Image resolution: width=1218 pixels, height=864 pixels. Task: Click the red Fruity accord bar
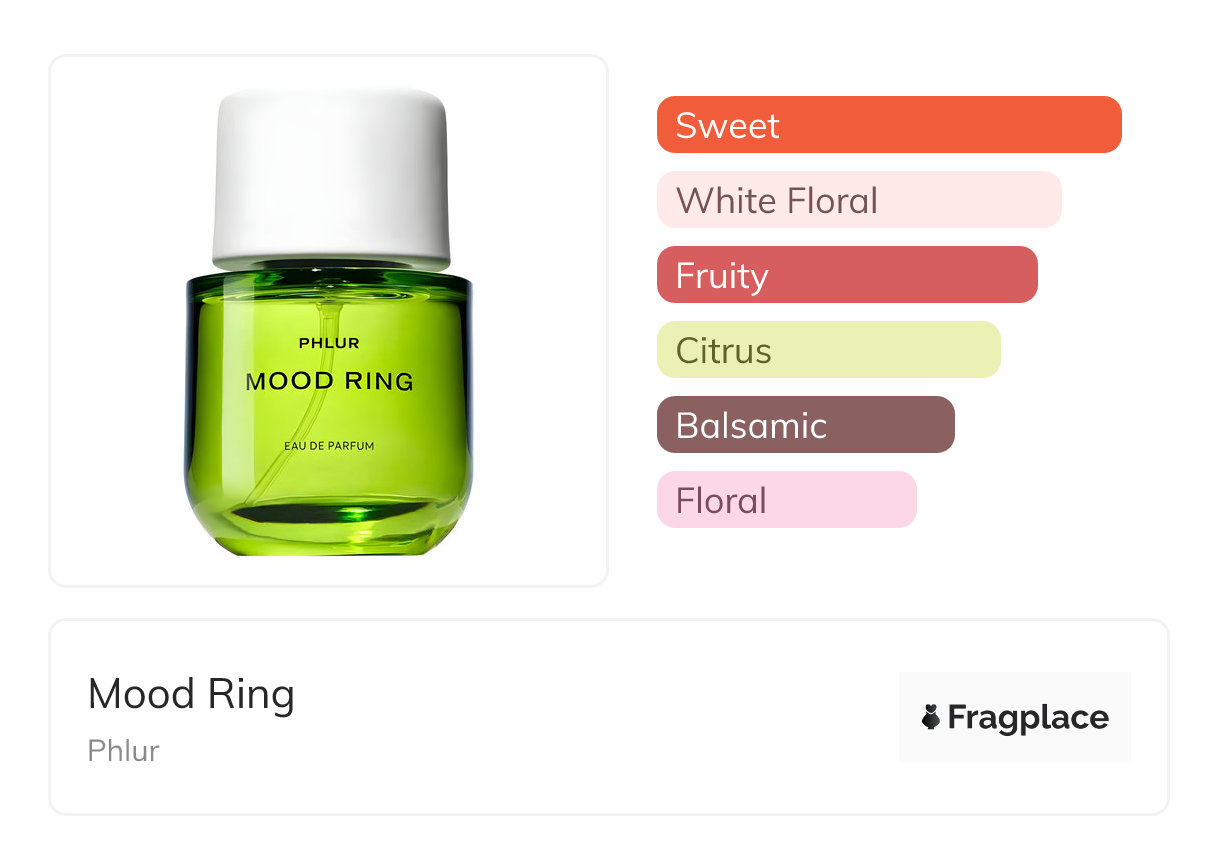click(846, 275)
